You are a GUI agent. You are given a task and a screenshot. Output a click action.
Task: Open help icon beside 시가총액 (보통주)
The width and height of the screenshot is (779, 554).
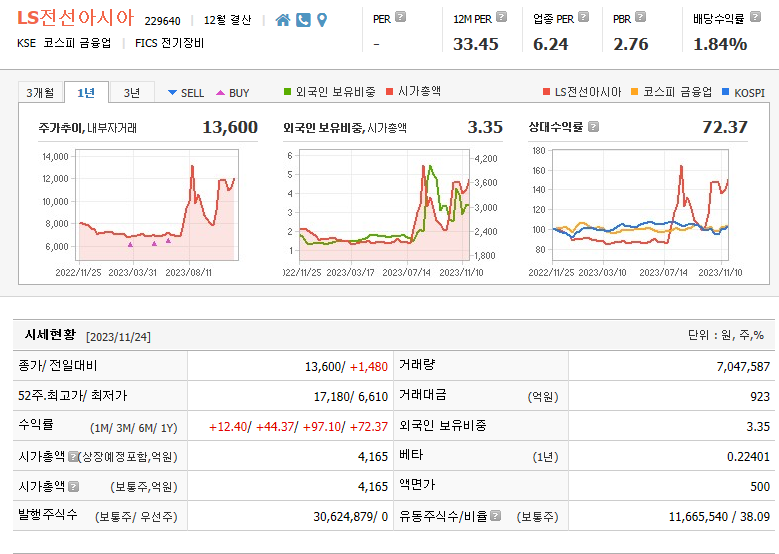point(74,486)
